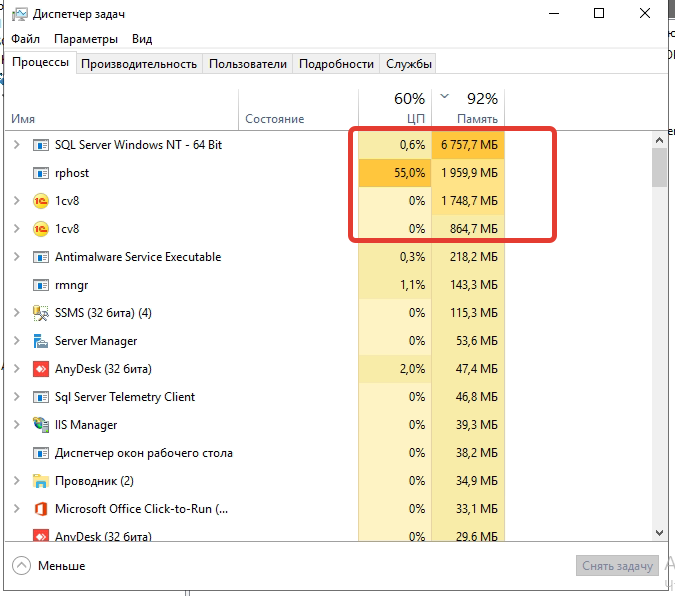Click the Sql Server Telemetry Client icon

pyautogui.click(x=41, y=397)
